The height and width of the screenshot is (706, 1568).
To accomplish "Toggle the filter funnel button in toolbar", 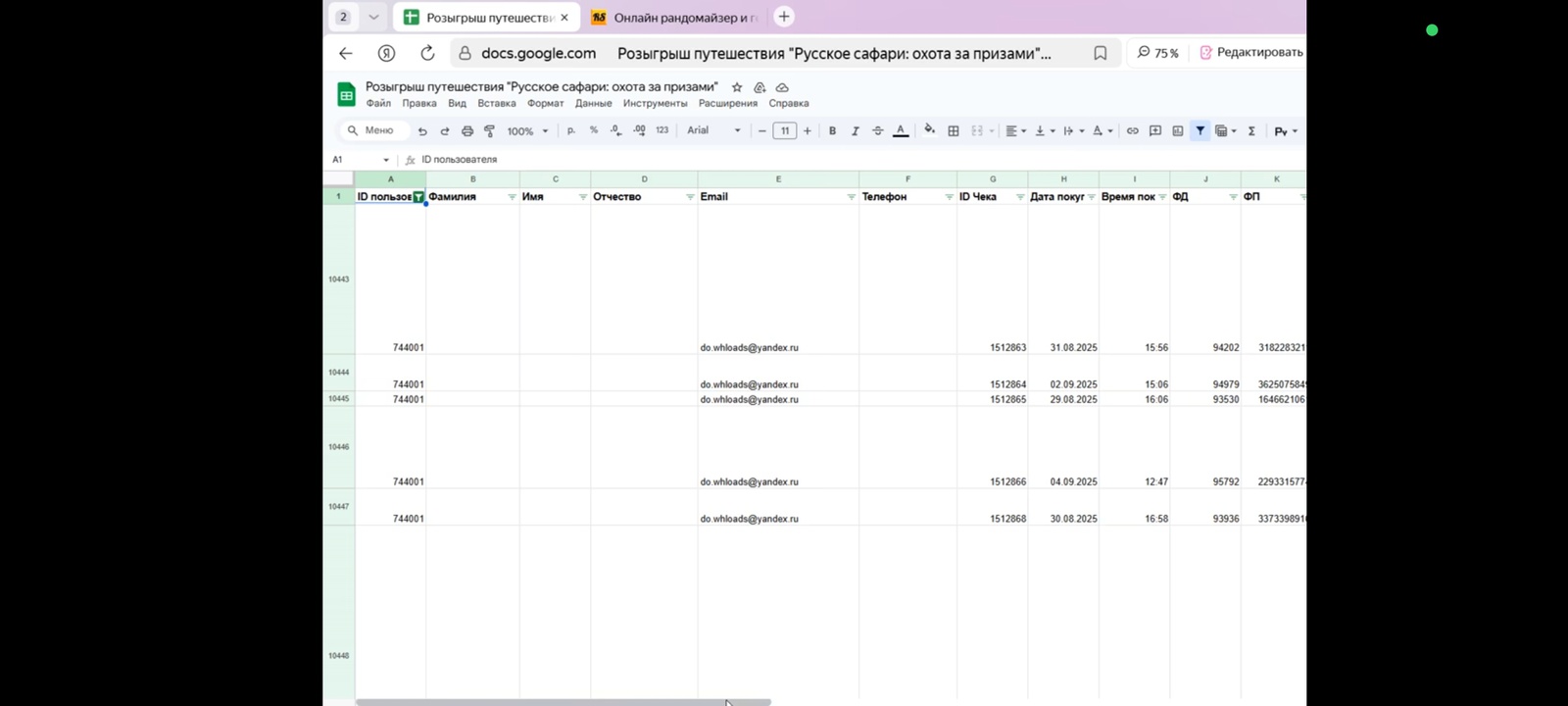I will pos(1200,130).
